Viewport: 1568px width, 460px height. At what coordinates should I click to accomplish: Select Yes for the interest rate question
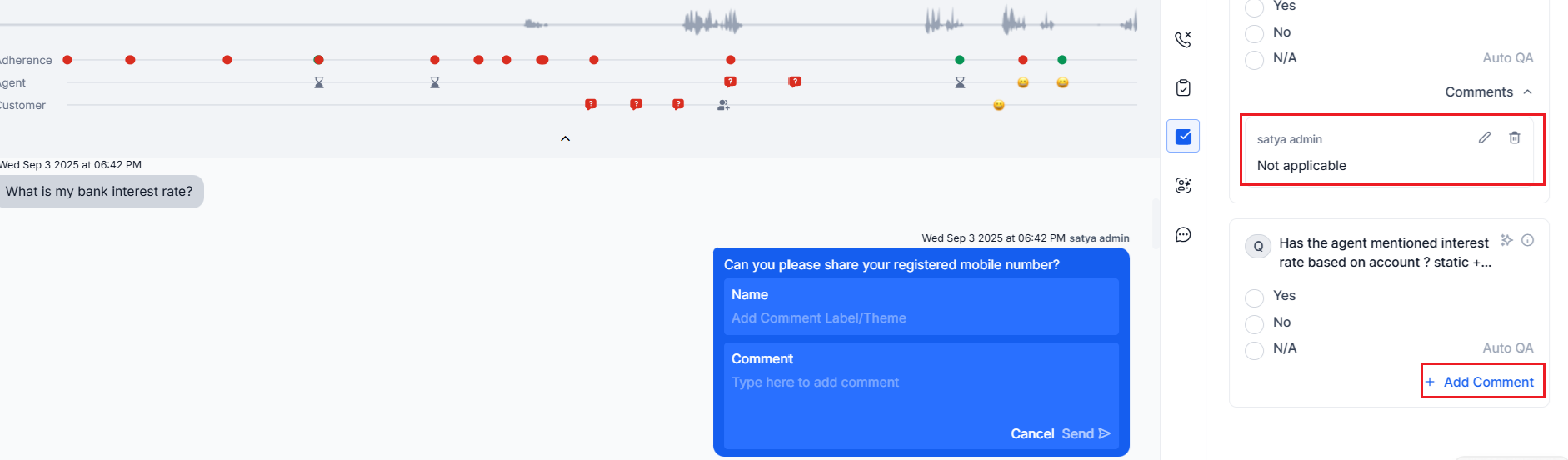point(1254,297)
